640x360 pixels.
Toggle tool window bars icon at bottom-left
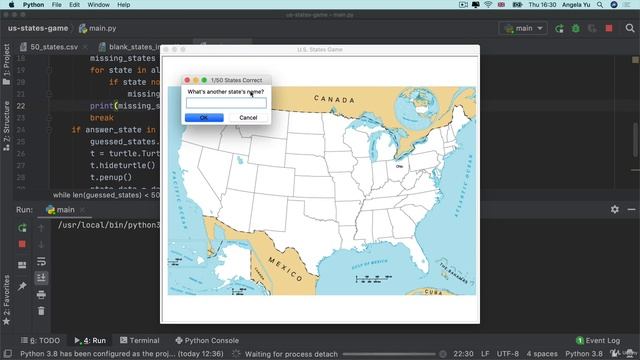[7, 353]
